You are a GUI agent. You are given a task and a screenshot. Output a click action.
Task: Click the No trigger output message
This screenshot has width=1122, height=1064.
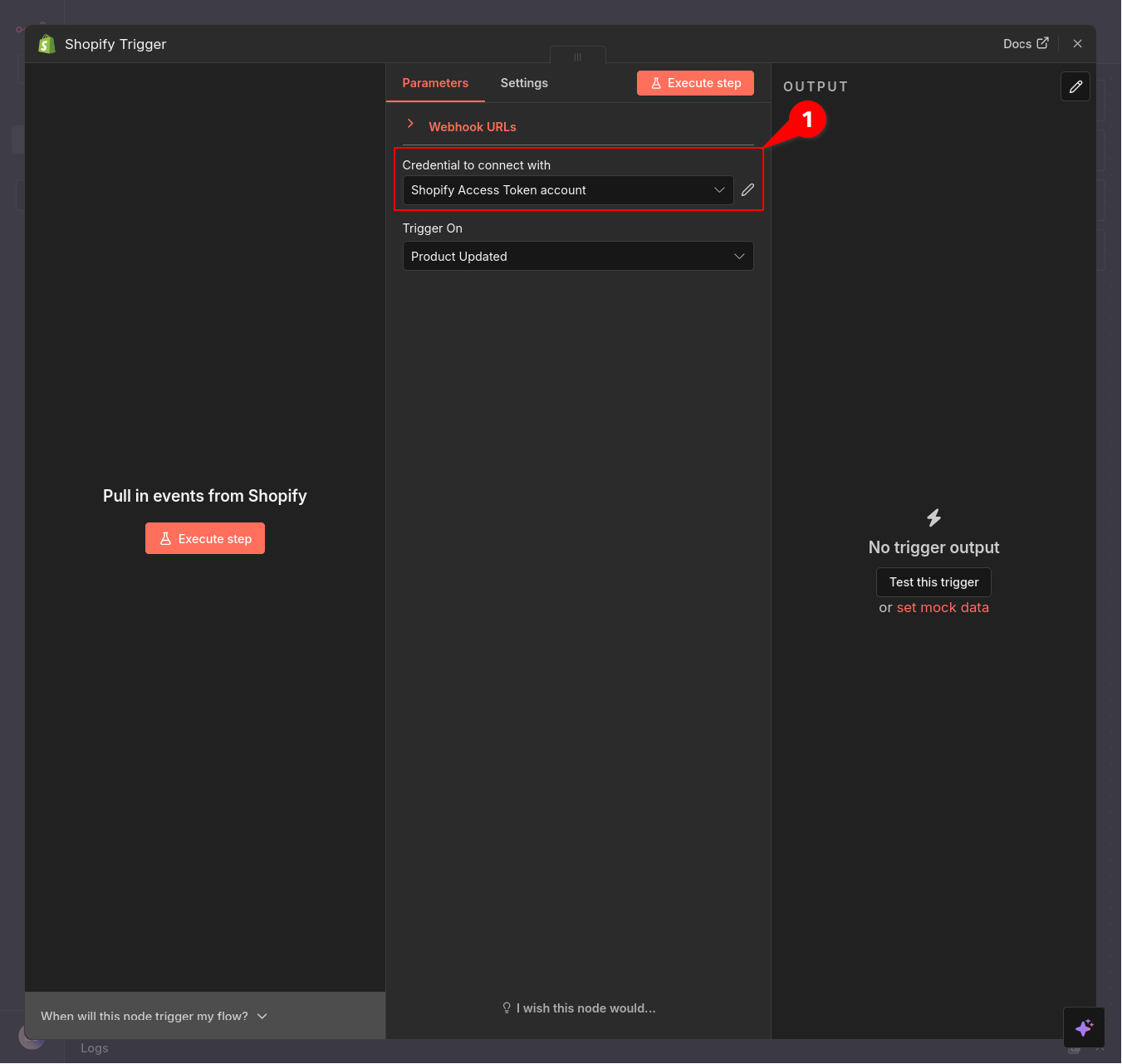[x=934, y=547]
